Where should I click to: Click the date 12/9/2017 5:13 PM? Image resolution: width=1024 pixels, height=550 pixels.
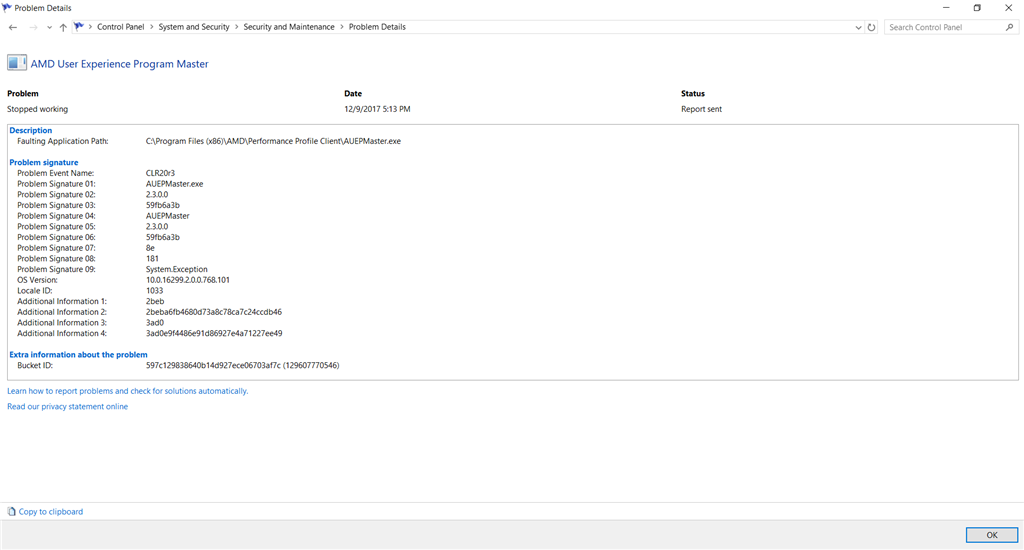tap(377, 109)
